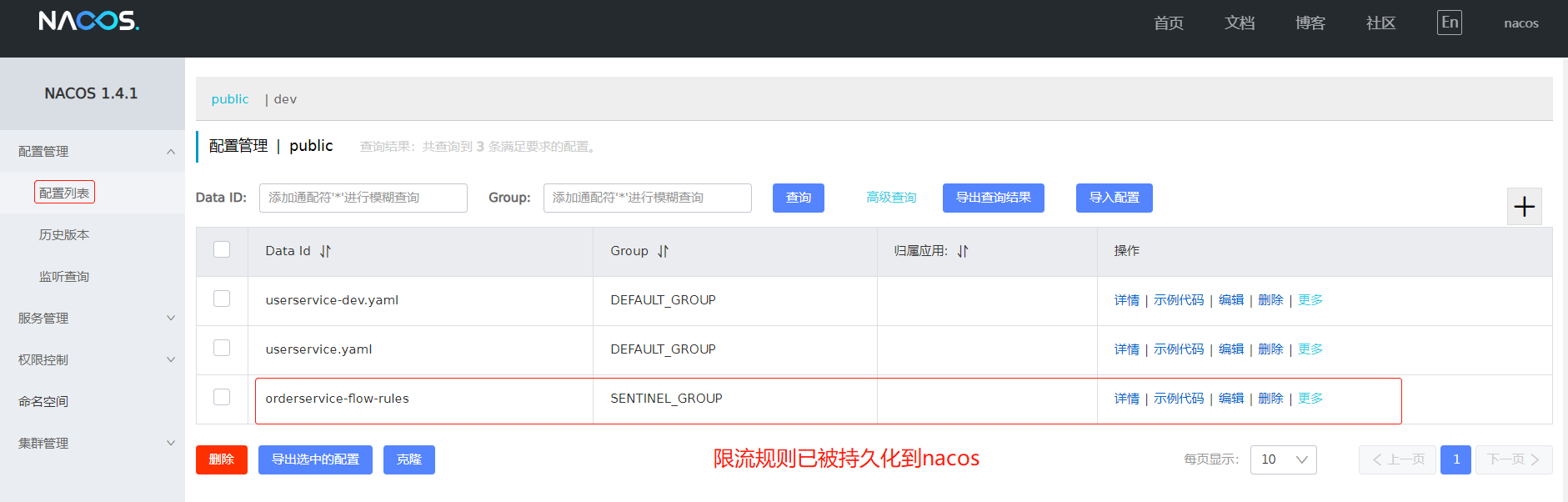
Task: Open 示例代码 for orderservice-flow-rules
Action: 1179,399
